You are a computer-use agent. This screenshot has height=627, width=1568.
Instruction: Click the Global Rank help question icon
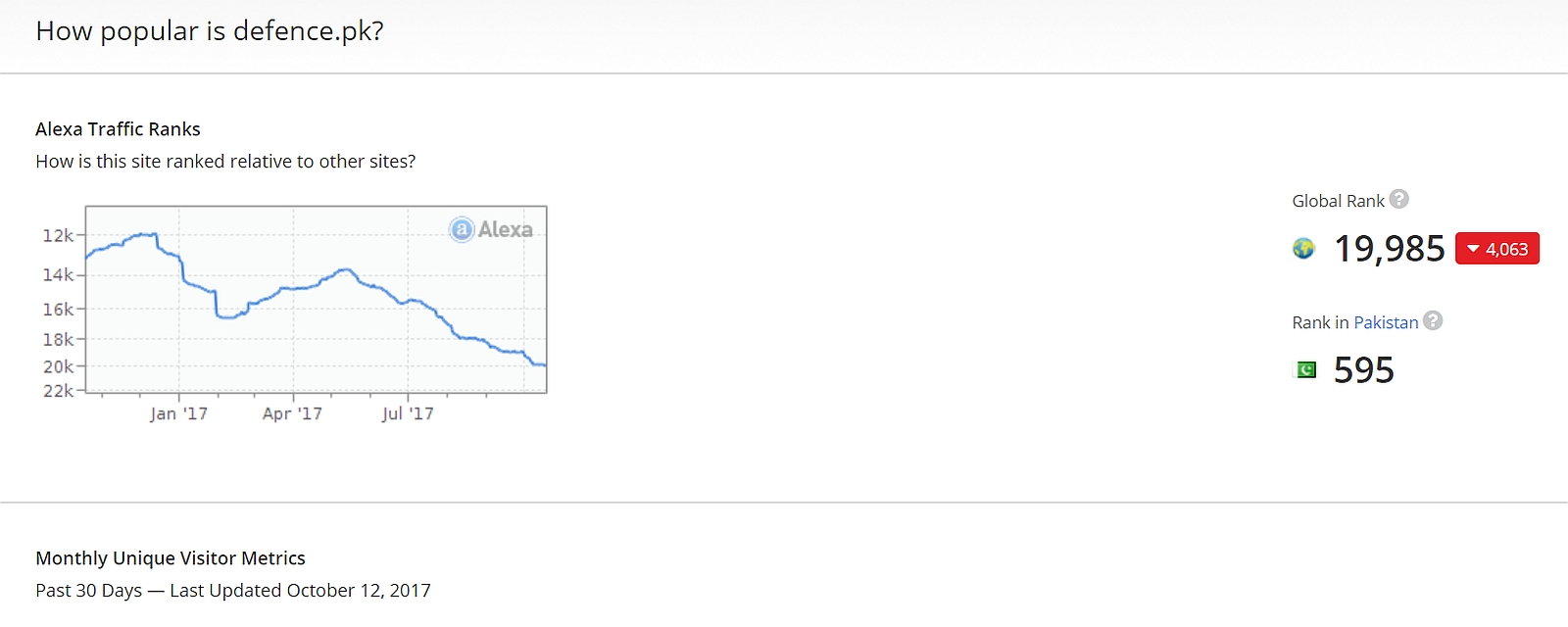(1399, 199)
